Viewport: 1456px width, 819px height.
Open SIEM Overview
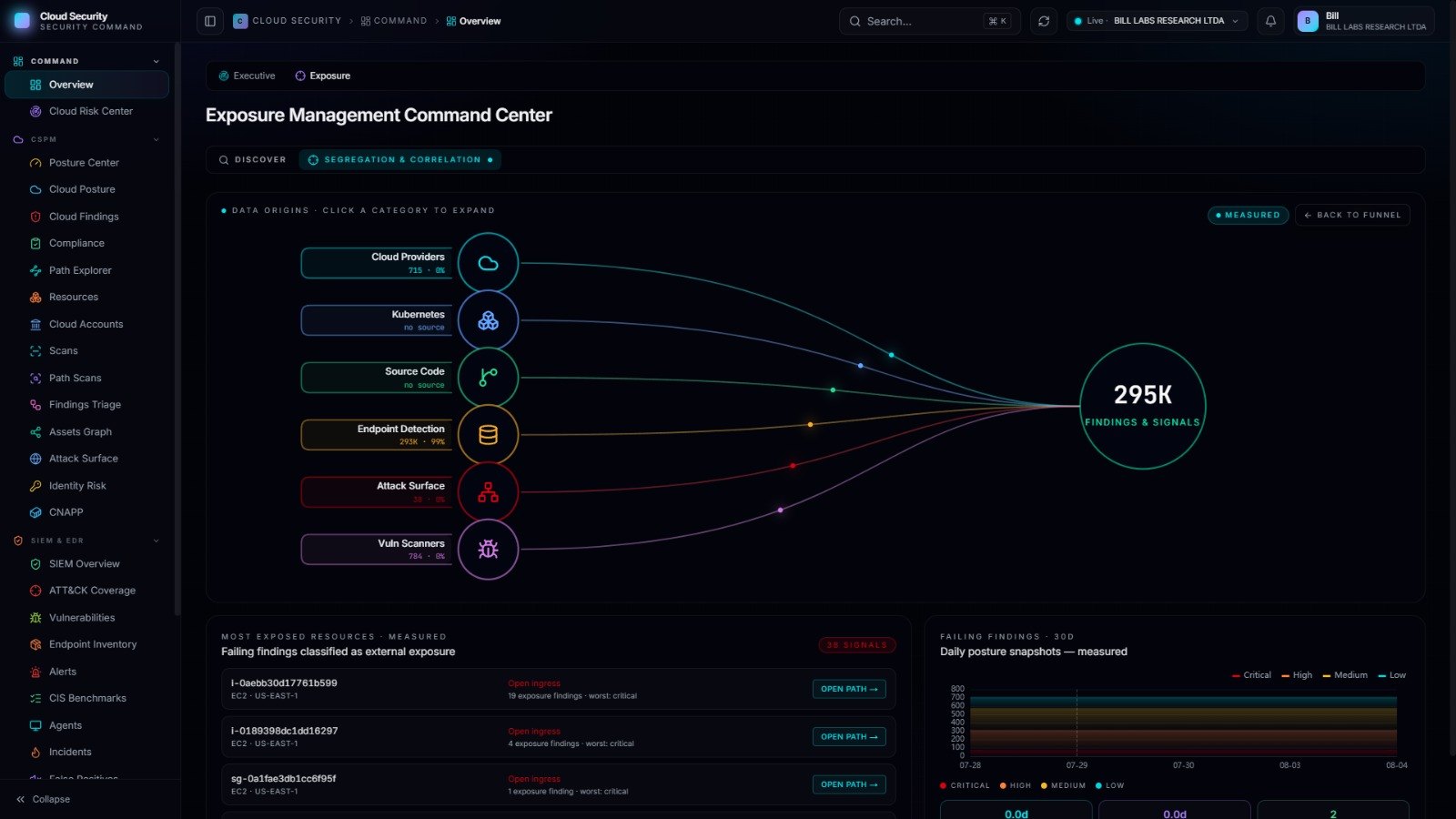pos(86,564)
